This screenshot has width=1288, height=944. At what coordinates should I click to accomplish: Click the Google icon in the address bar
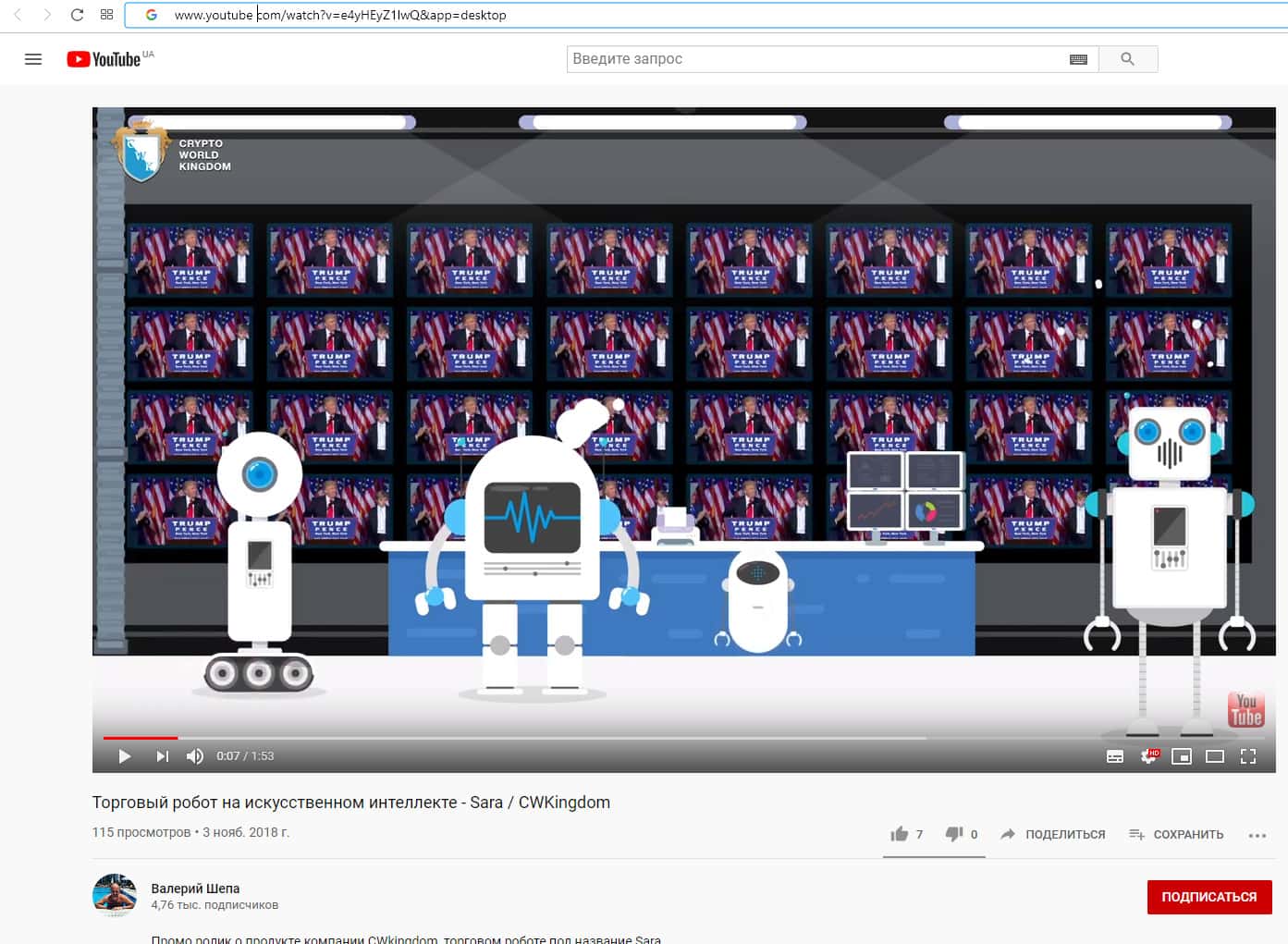(152, 15)
